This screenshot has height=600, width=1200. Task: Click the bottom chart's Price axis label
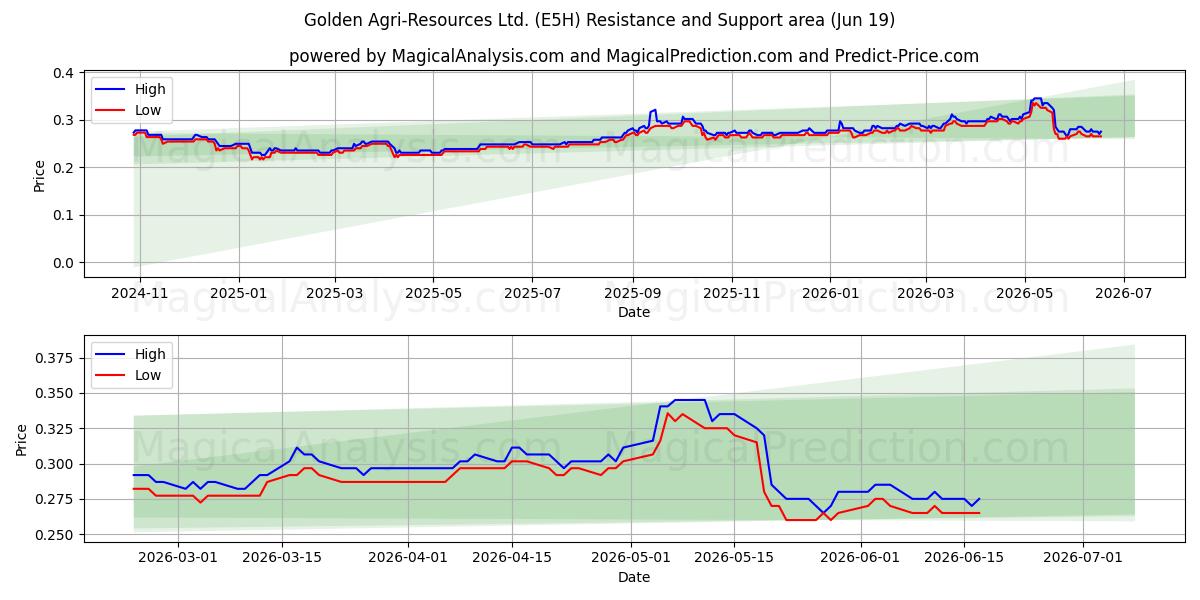coord(20,440)
